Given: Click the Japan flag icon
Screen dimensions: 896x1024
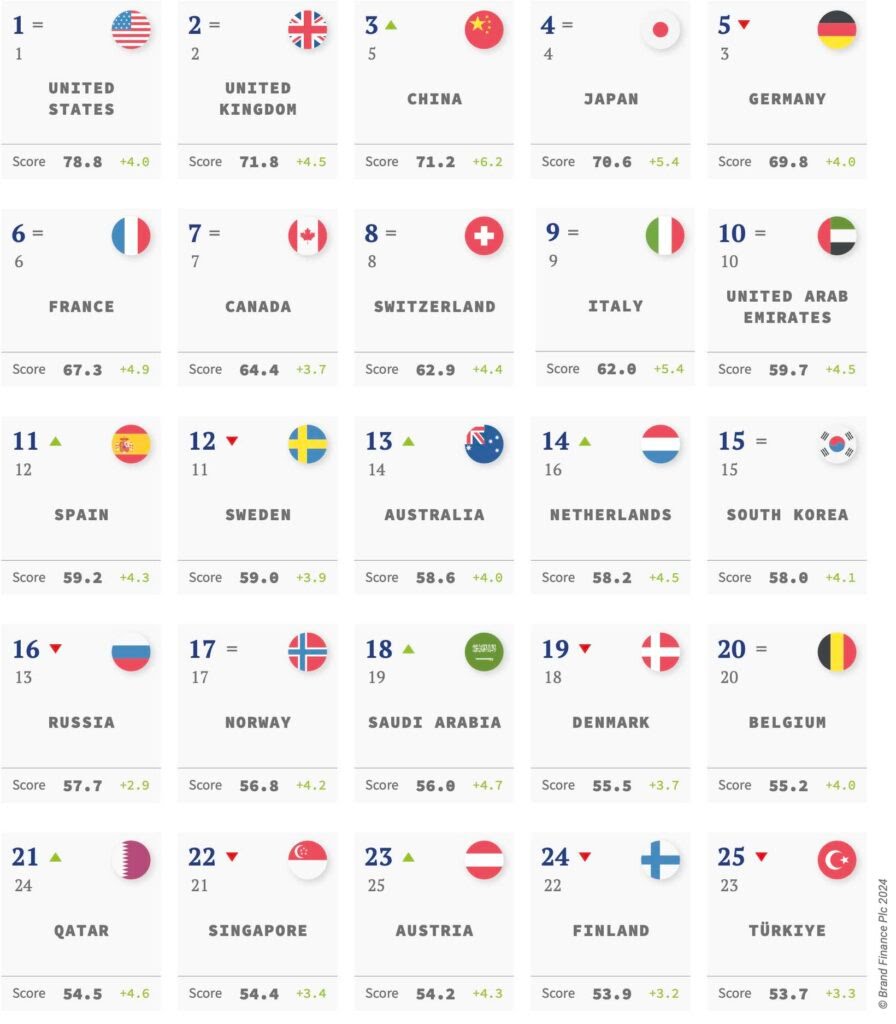Looking at the screenshot, I should (660, 30).
